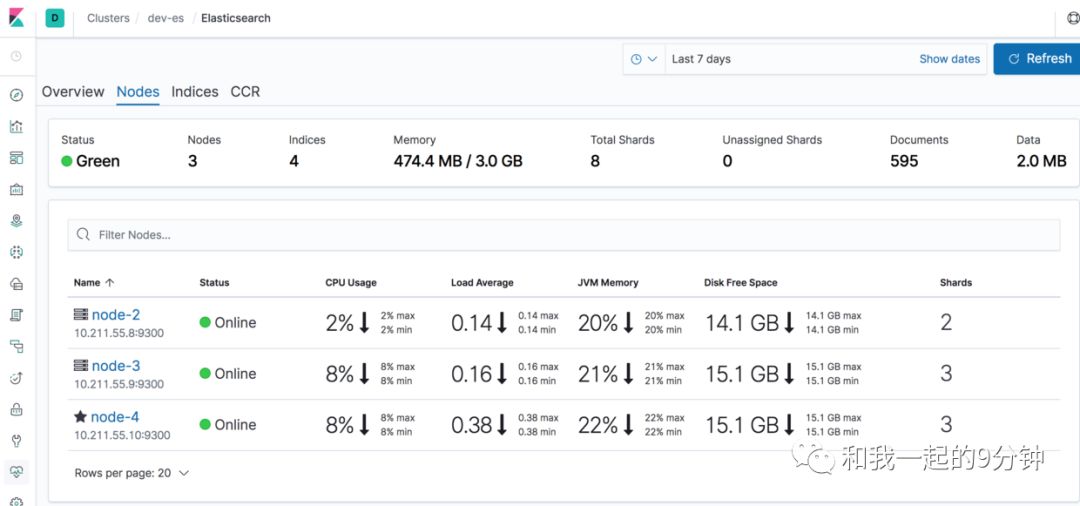This screenshot has width=1080, height=506.
Task: Click the D space avatar
Action: (55, 18)
